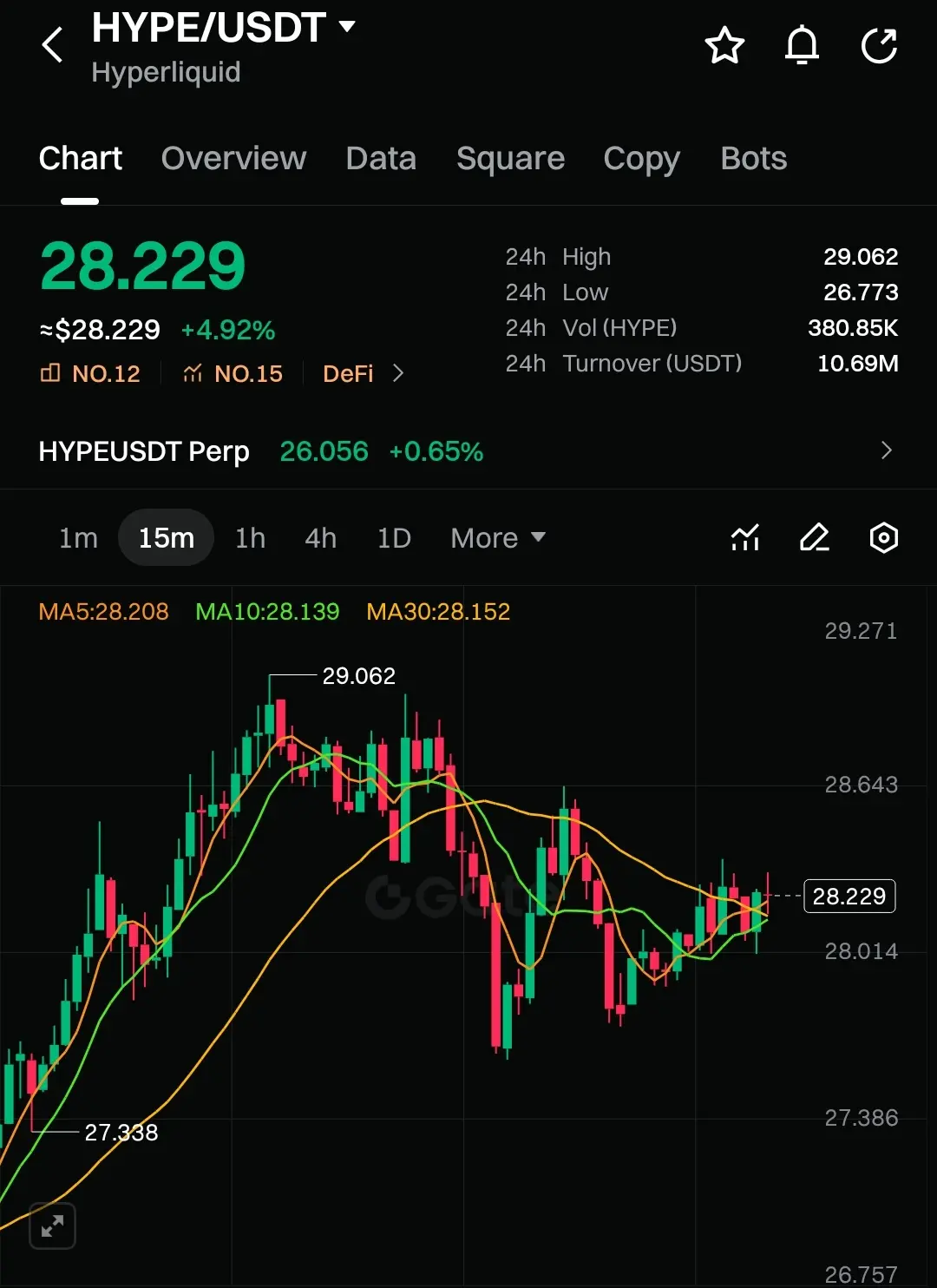Select the drawing pencil tool
The height and width of the screenshot is (1288, 937).
coord(815,538)
